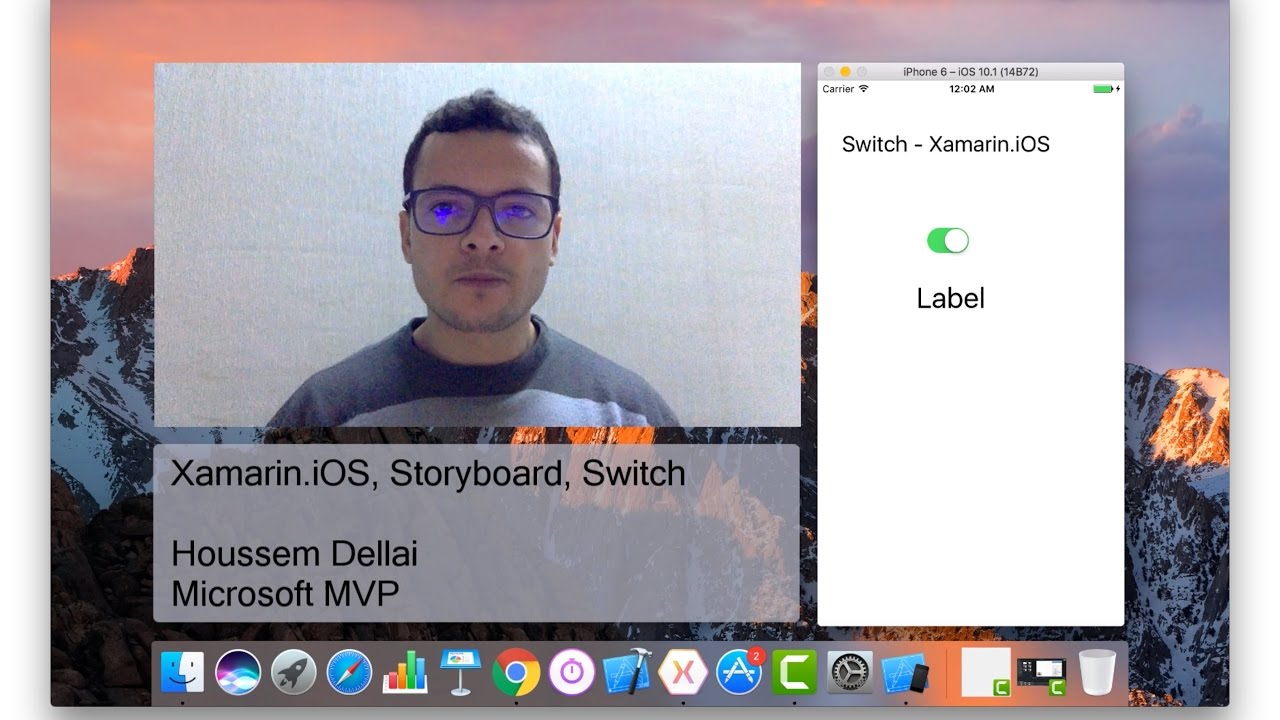Launch Siri from the Dock
Screen dimensions: 1280x720
(238, 672)
